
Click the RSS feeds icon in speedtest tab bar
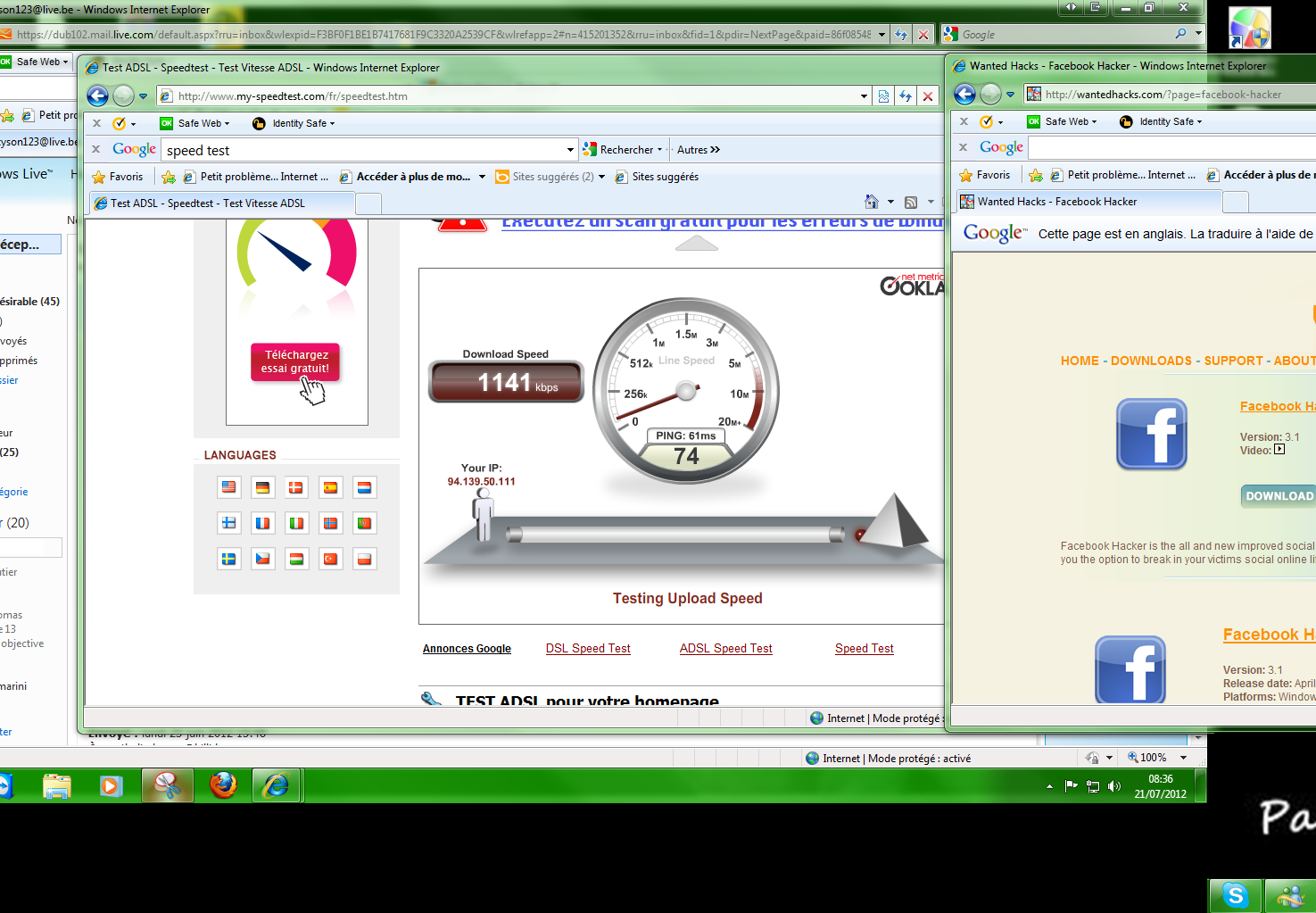(911, 203)
